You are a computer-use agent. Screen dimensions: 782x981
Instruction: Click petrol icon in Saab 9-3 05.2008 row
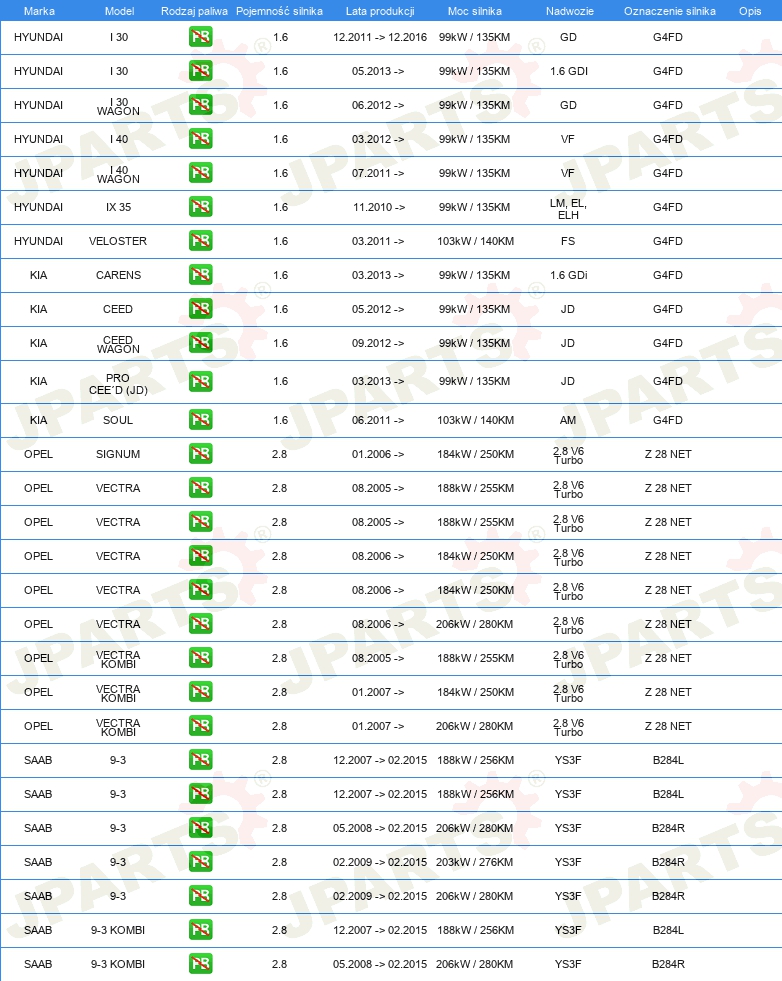coord(201,828)
